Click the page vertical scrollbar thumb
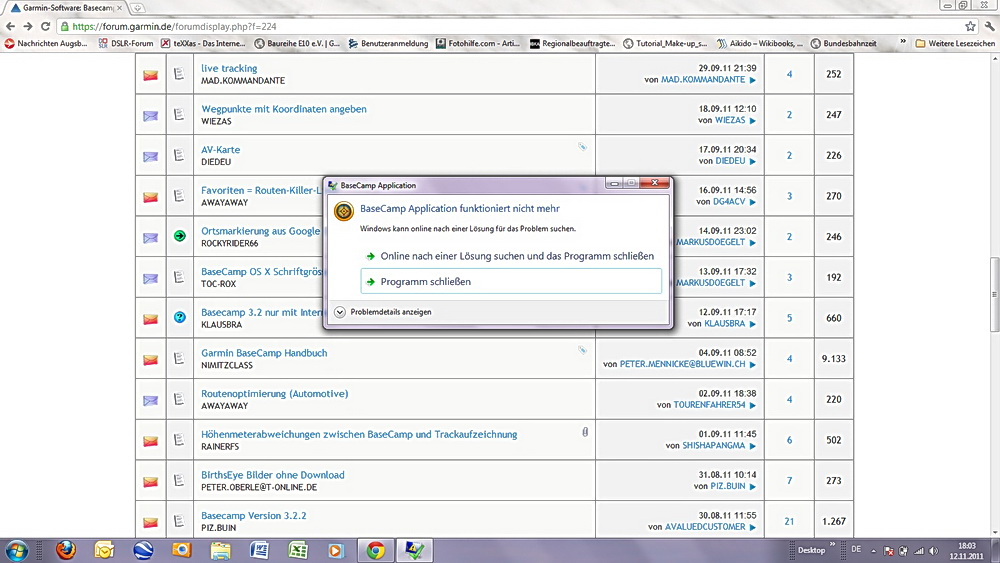 pyautogui.click(x=994, y=294)
